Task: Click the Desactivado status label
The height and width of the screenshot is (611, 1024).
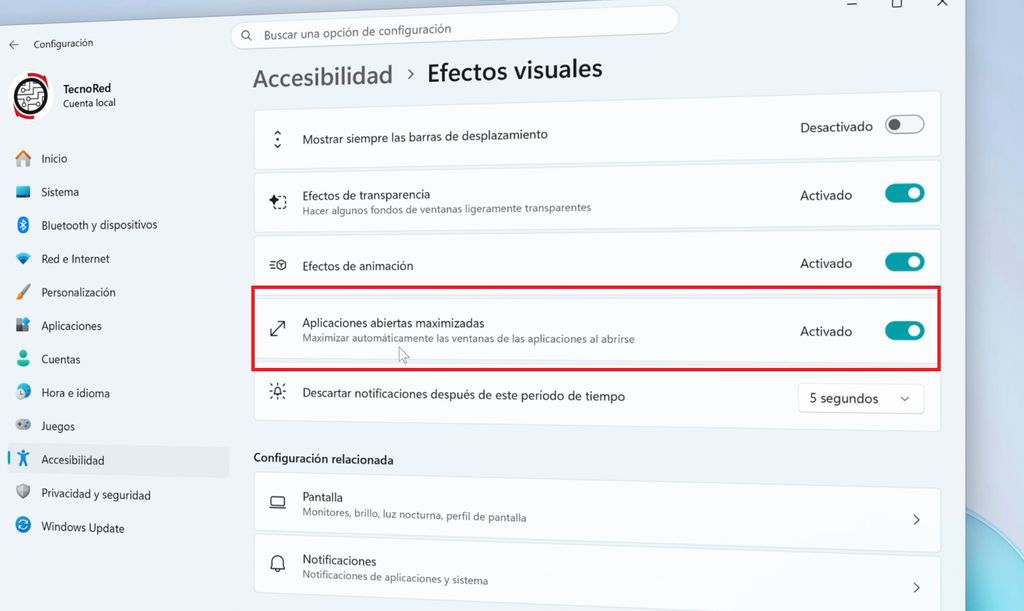Action: click(837, 127)
